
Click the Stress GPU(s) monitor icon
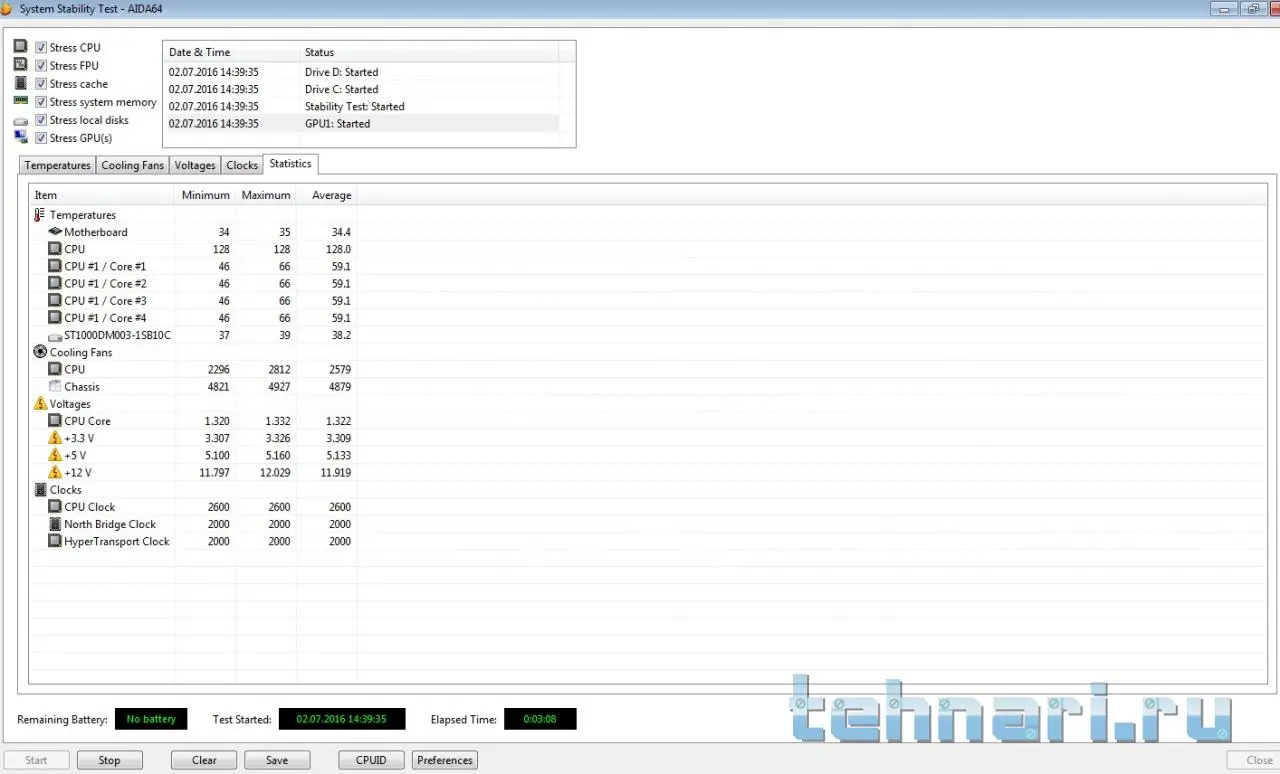20,137
